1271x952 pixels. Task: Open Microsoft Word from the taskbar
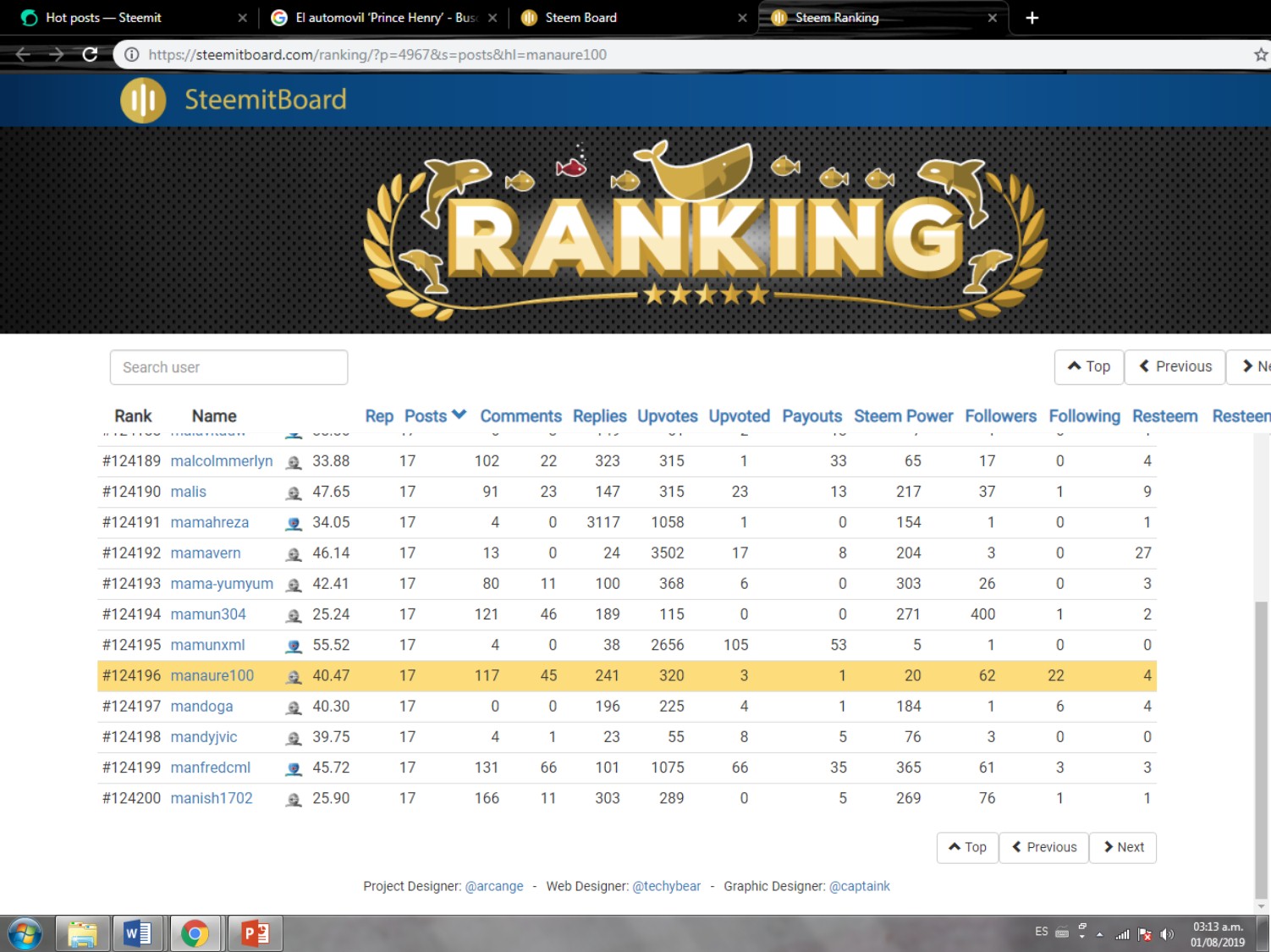click(138, 934)
